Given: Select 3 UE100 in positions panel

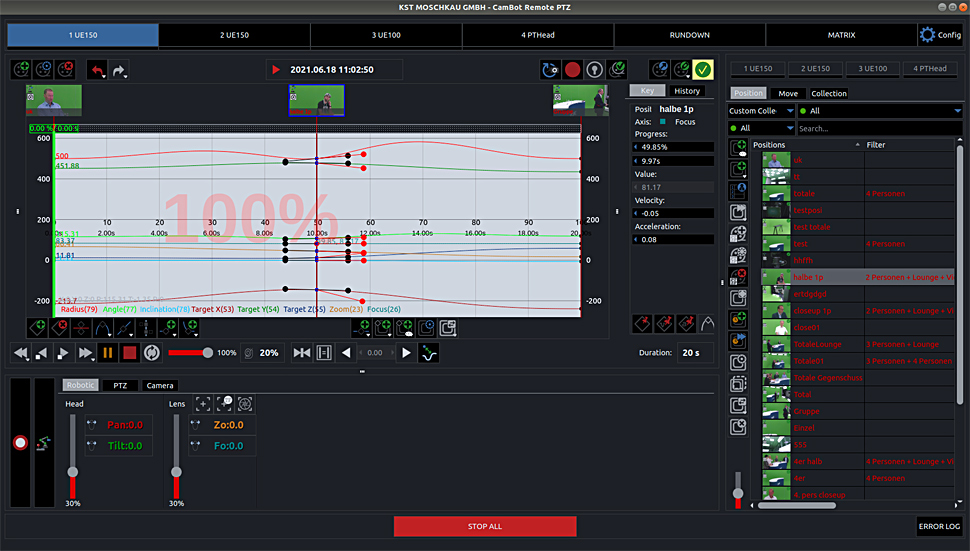Looking at the screenshot, I should pos(872,69).
